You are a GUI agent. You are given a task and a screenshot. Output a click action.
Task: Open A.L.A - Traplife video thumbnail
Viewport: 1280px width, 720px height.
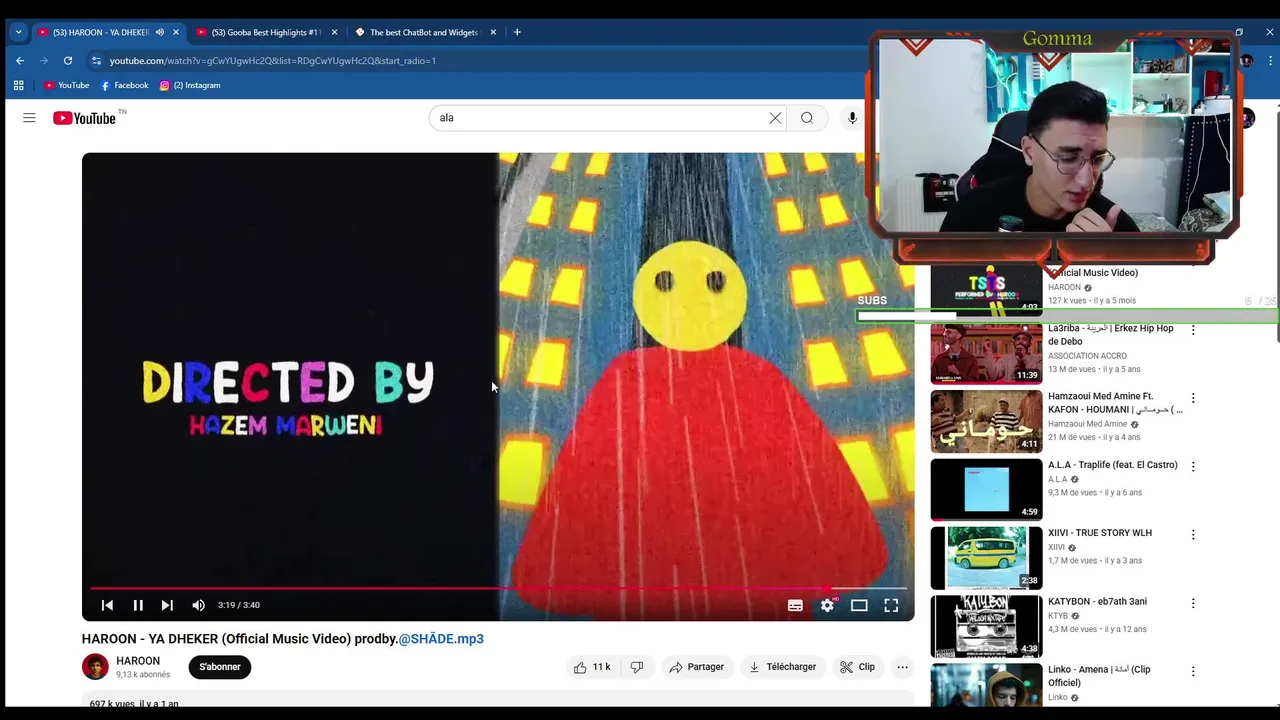coord(986,489)
